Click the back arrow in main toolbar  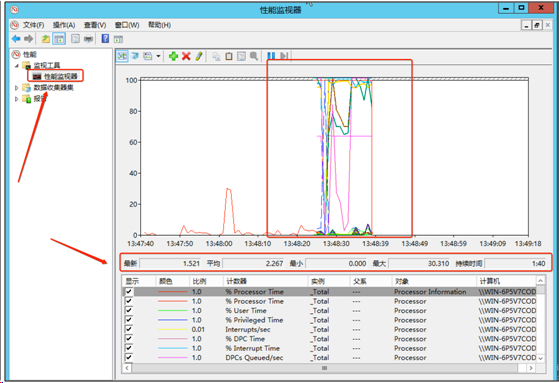pyautogui.click(x=16, y=39)
